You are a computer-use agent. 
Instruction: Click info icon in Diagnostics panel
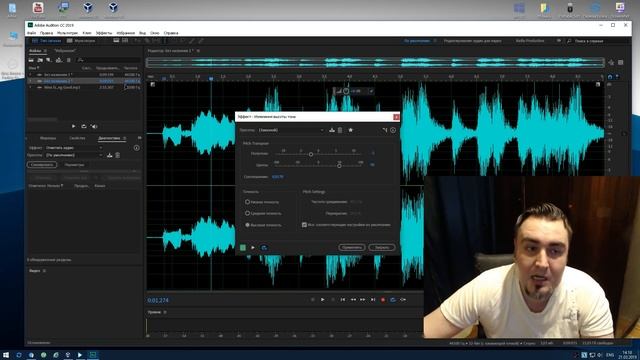(136, 148)
